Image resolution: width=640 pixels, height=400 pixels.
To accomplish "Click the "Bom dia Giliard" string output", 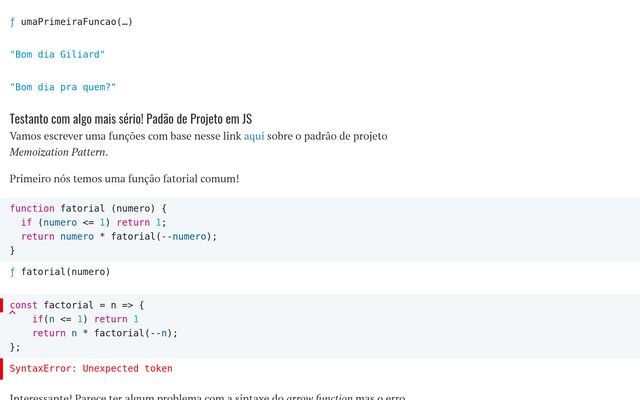I will [57, 54].
